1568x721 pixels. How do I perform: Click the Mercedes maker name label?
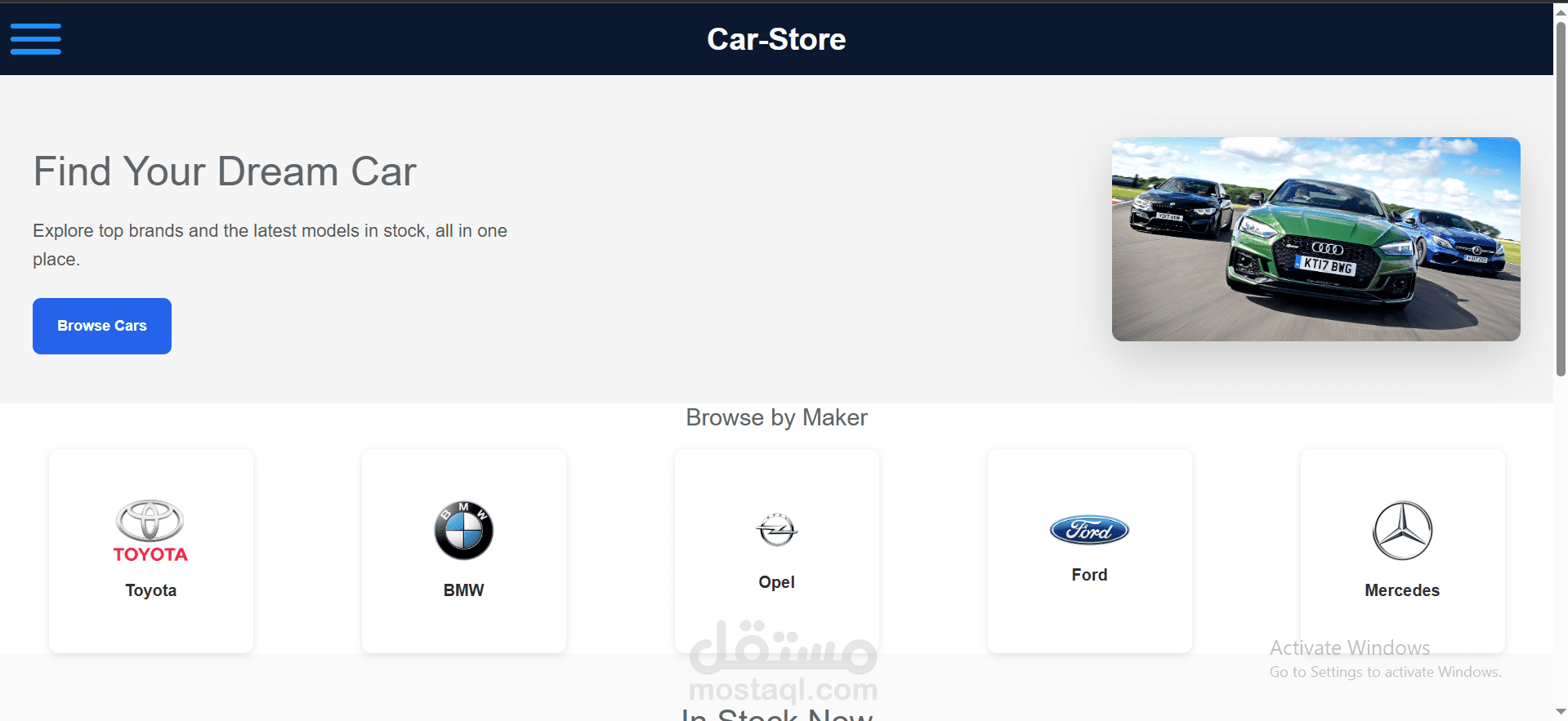1402,590
